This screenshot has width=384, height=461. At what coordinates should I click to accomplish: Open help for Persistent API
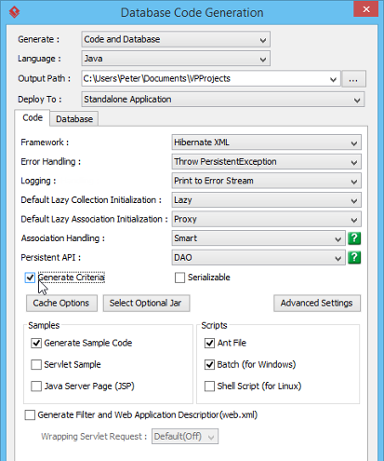[x=354, y=258]
